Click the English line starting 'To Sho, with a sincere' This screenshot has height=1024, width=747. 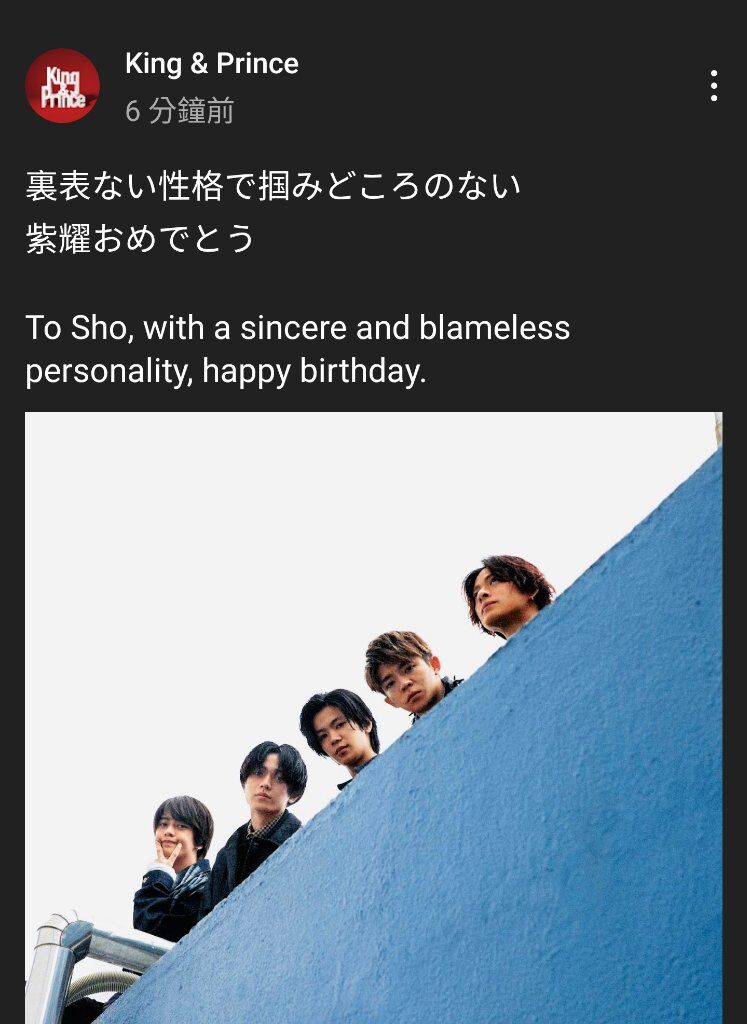coord(298,327)
